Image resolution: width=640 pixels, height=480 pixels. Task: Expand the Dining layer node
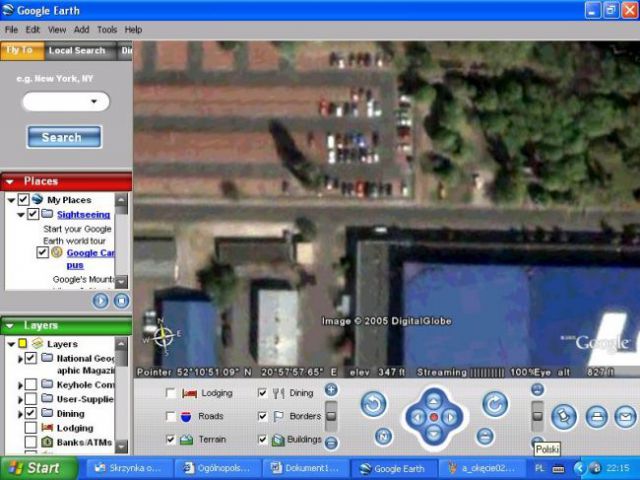coord(20,414)
